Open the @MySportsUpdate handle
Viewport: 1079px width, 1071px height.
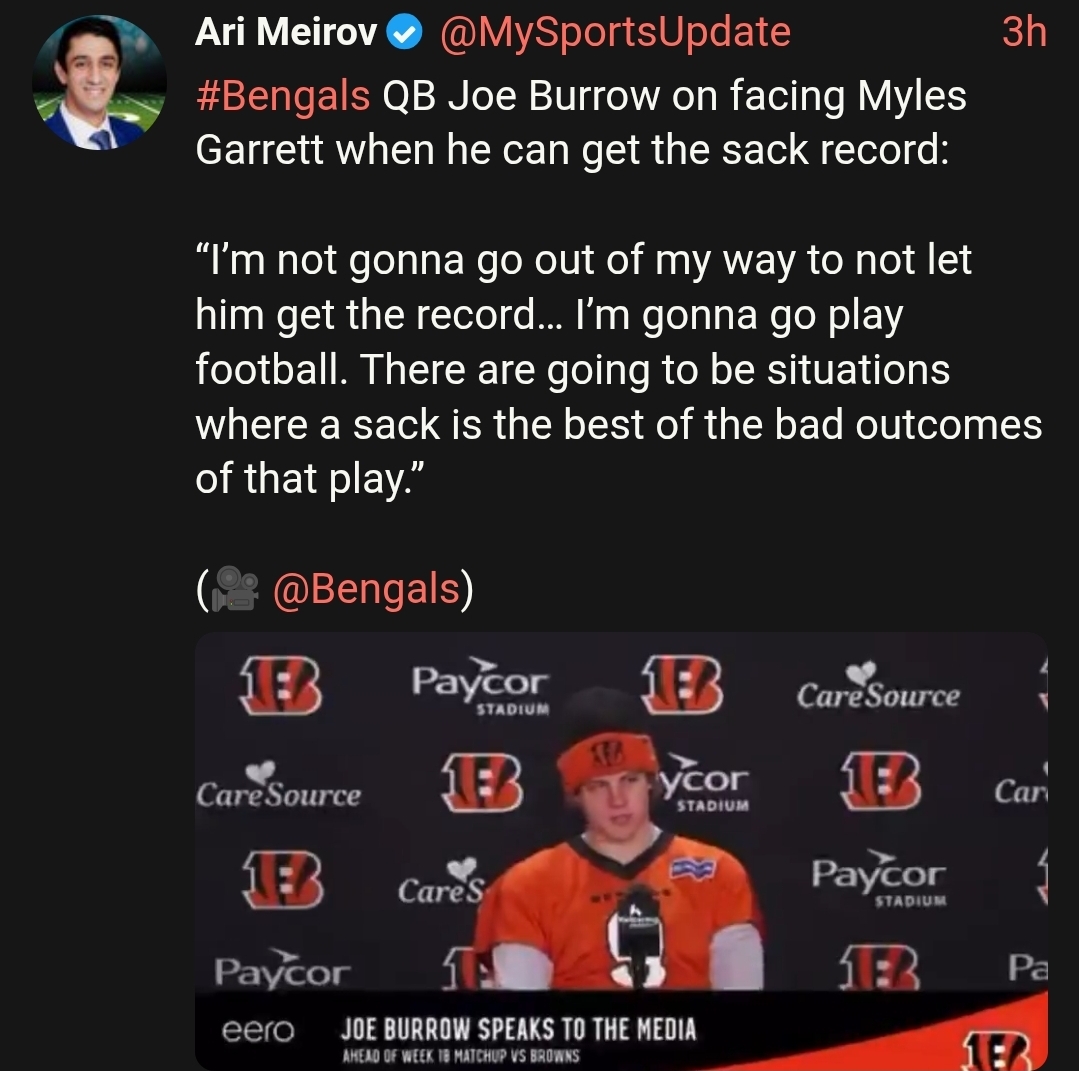615,32
